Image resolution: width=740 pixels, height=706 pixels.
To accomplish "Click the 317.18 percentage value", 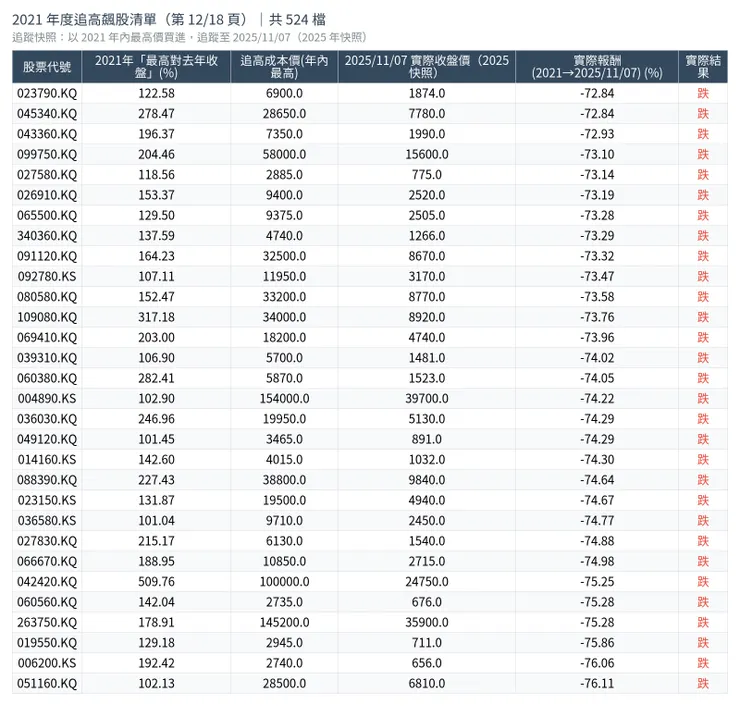I will pyautogui.click(x=156, y=317).
